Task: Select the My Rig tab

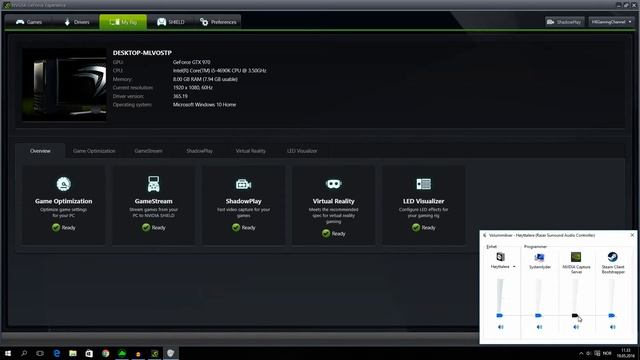Action: [123, 22]
